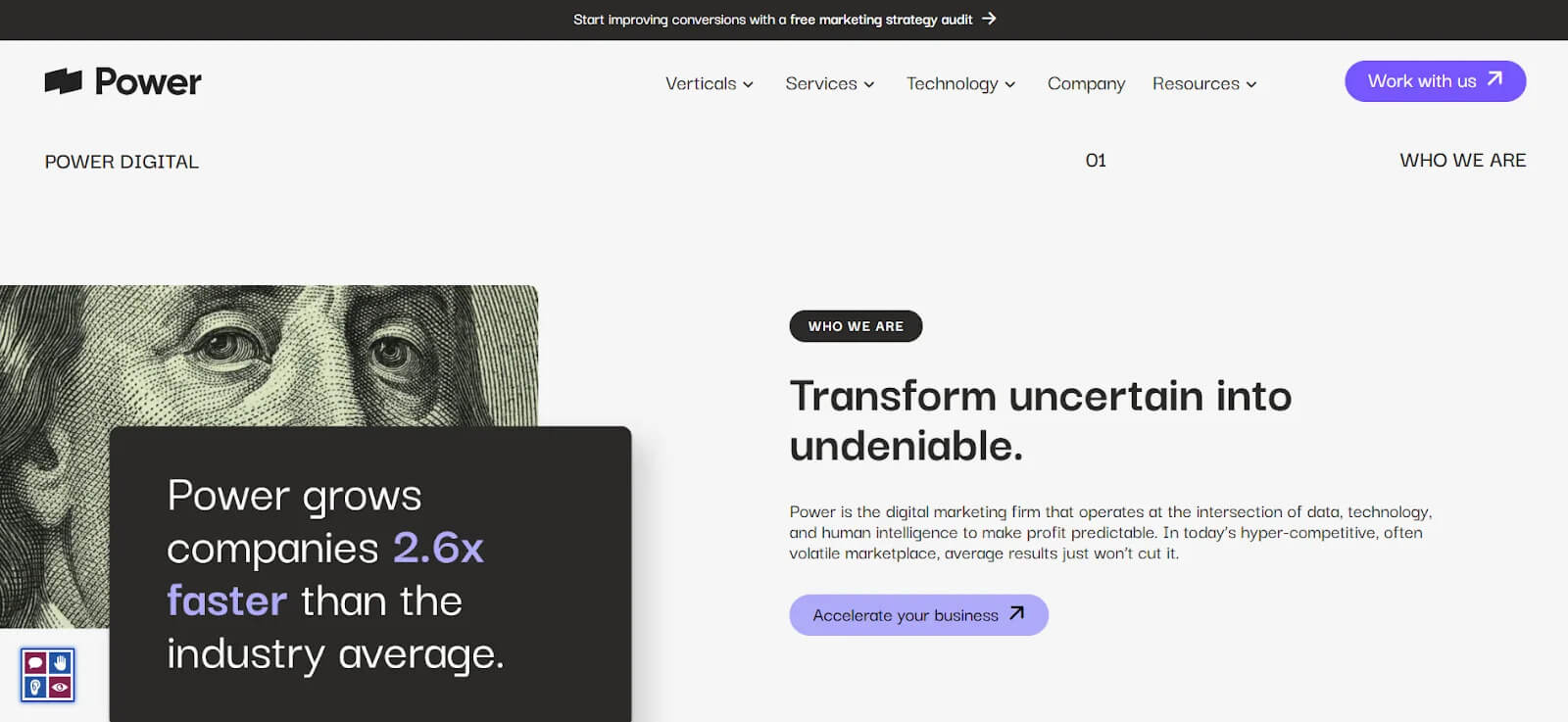The height and width of the screenshot is (722, 1568).
Task: Expand the Resources dropdown chevron
Action: point(1251,84)
